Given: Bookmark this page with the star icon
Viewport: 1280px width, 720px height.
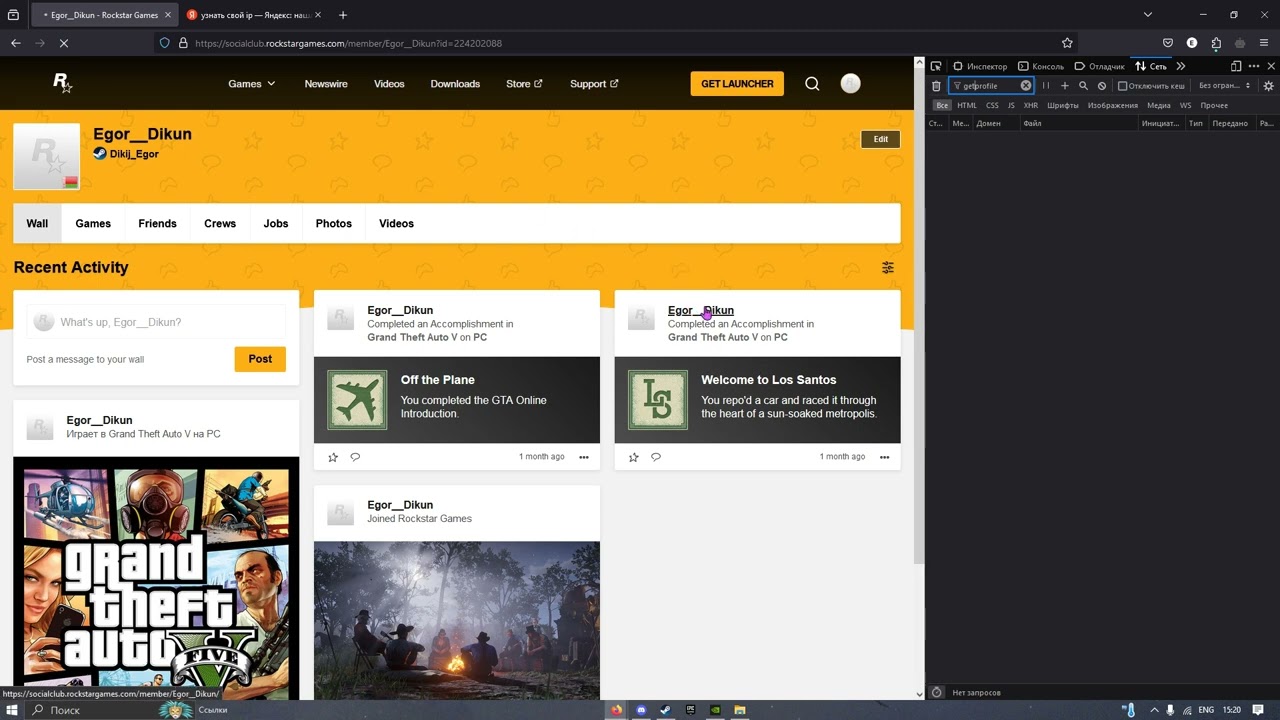Looking at the screenshot, I should [x=1067, y=43].
